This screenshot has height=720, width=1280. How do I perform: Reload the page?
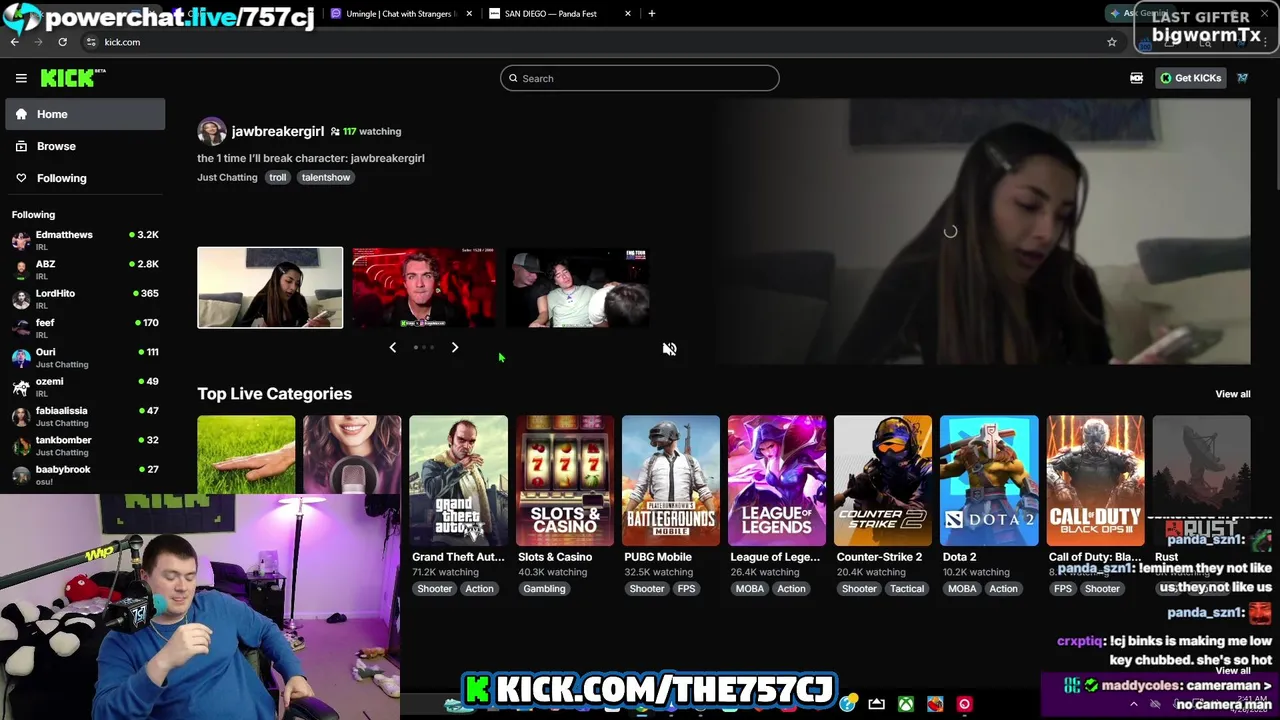coord(62,42)
